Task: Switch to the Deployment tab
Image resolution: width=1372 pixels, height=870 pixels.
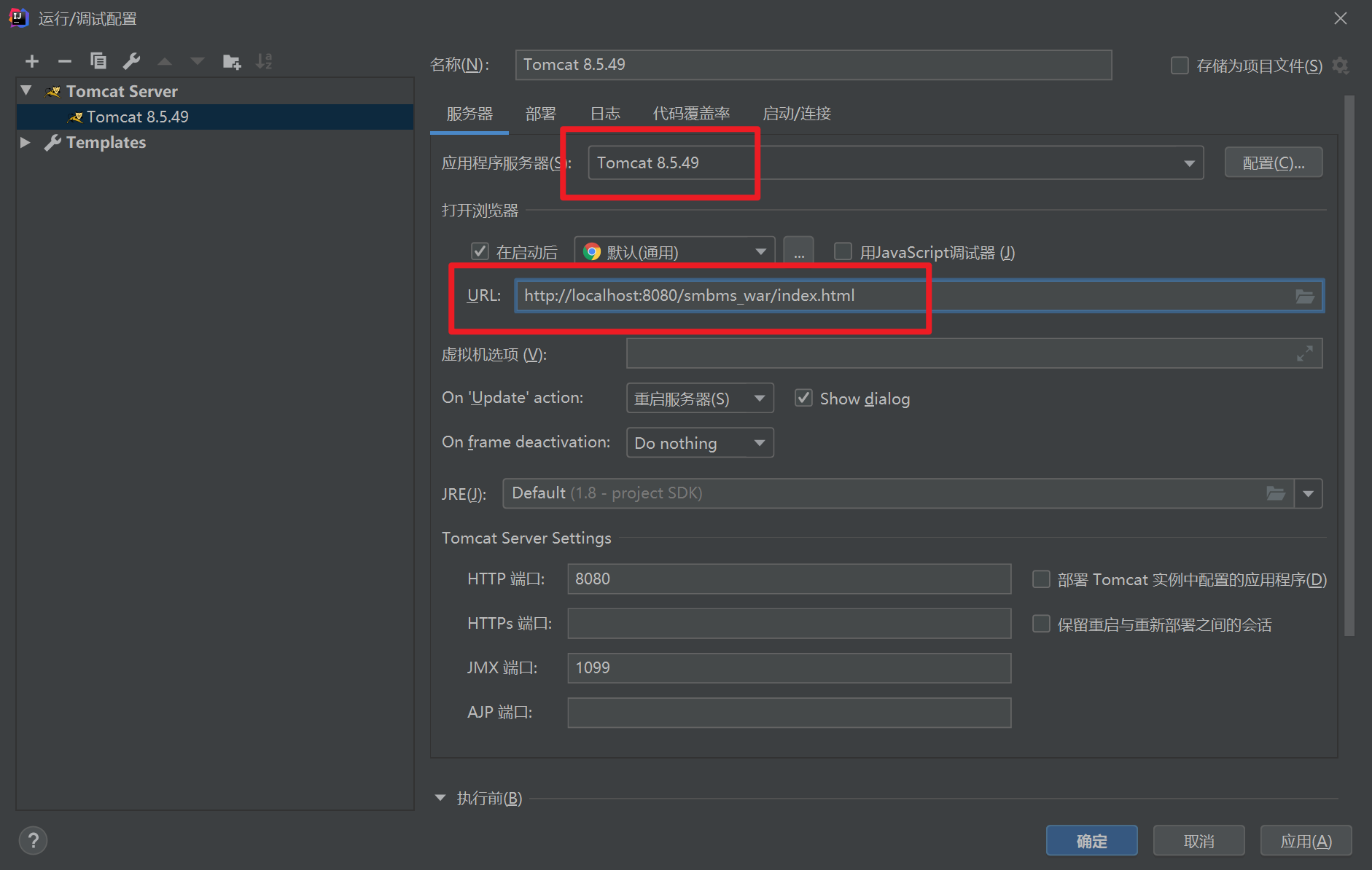Action: point(541,114)
